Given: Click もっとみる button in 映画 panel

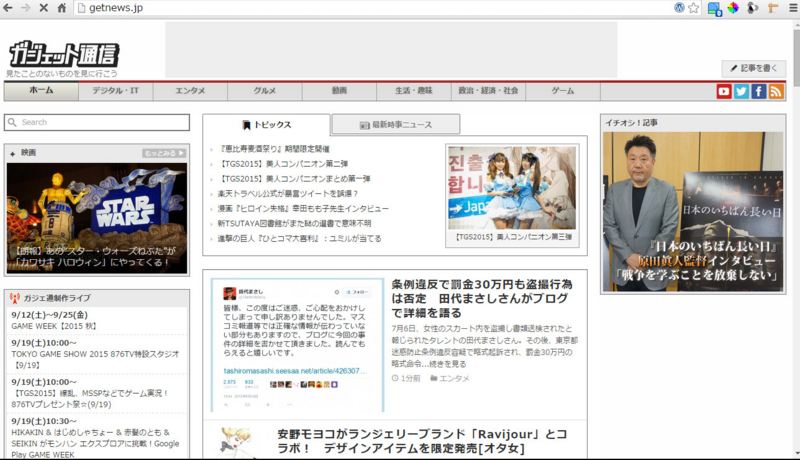Looking at the screenshot, I should click(164, 153).
